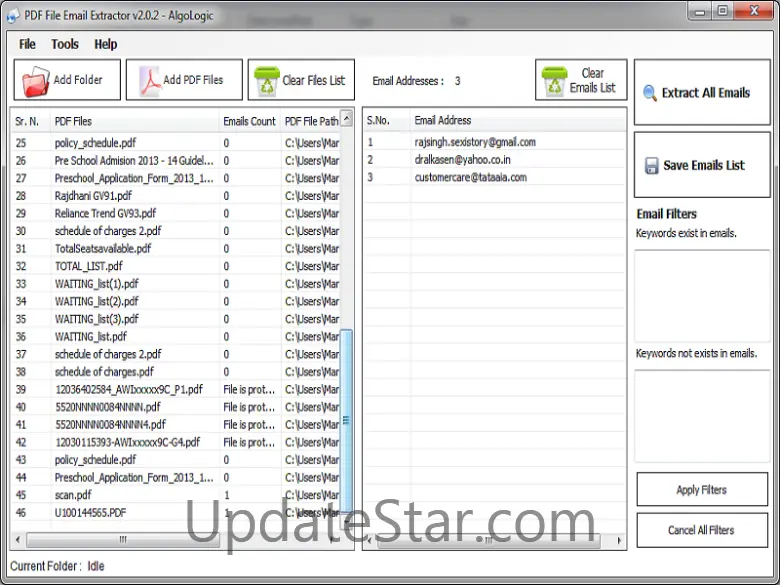Open the File menu
The image size is (780, 585).
pyautogui.click(x=27, y=44)
